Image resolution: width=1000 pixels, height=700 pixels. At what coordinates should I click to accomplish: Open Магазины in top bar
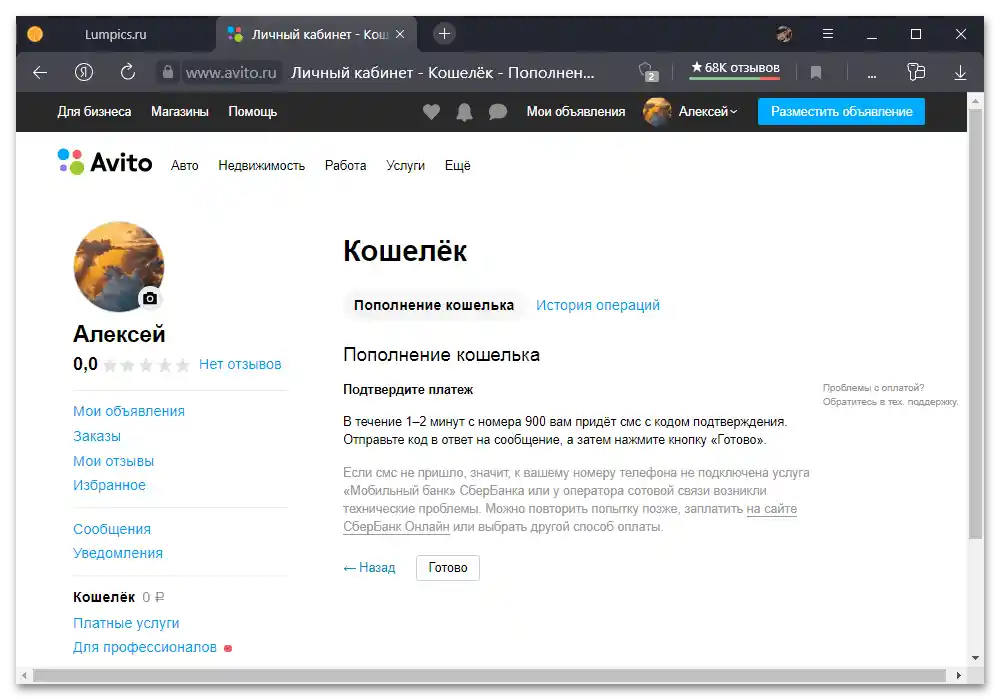pyautogui.click(x=180, y=112)
